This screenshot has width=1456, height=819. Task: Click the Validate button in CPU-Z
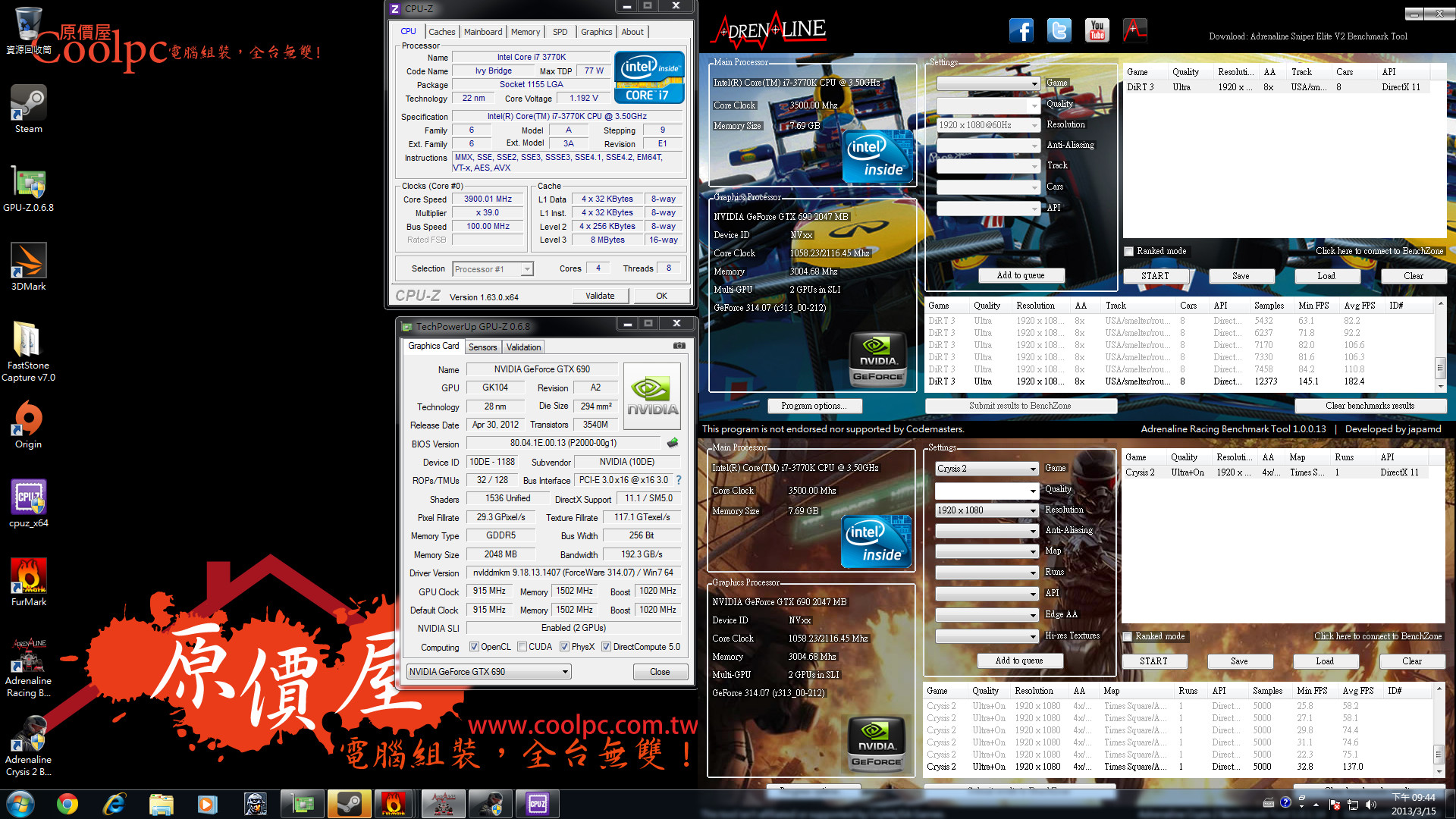tap(600, 296)
